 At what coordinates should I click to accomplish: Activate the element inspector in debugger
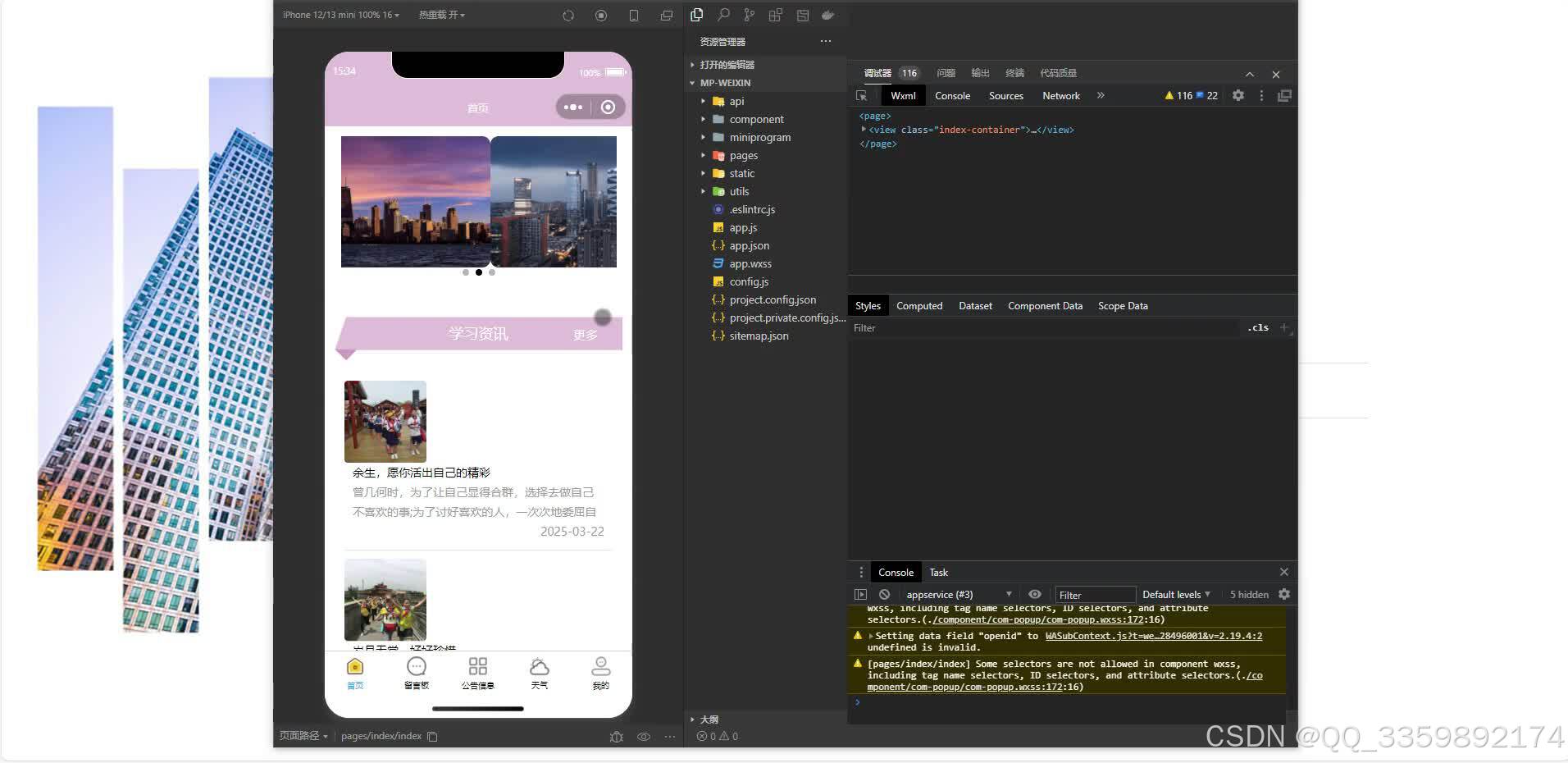coord(861,95)
